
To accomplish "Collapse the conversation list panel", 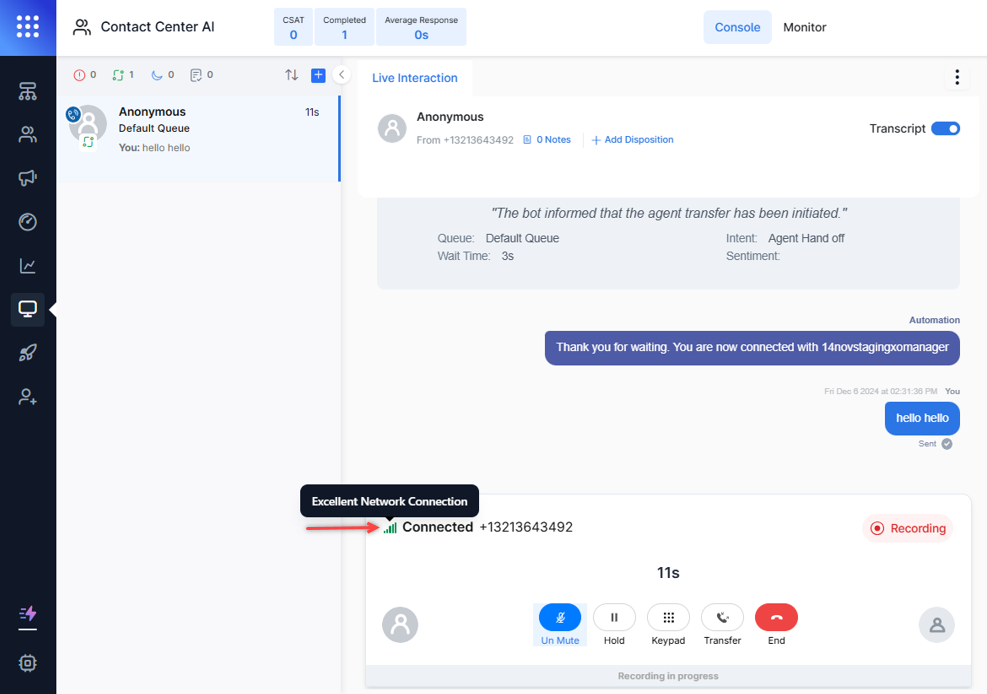I will click(342, 75).
